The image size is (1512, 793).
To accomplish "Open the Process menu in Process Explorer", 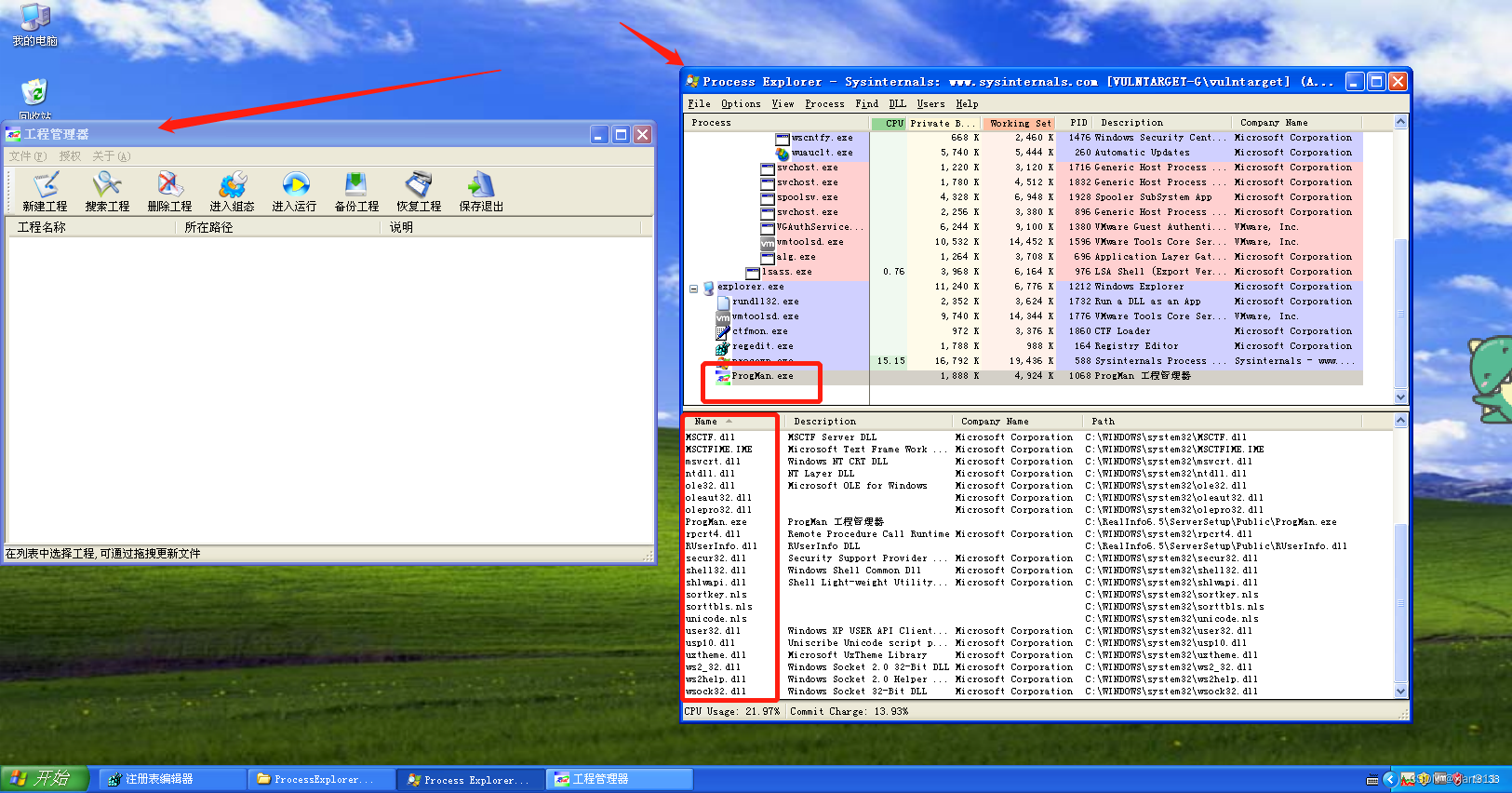I will pyautogui.click(x=824, y=104).
